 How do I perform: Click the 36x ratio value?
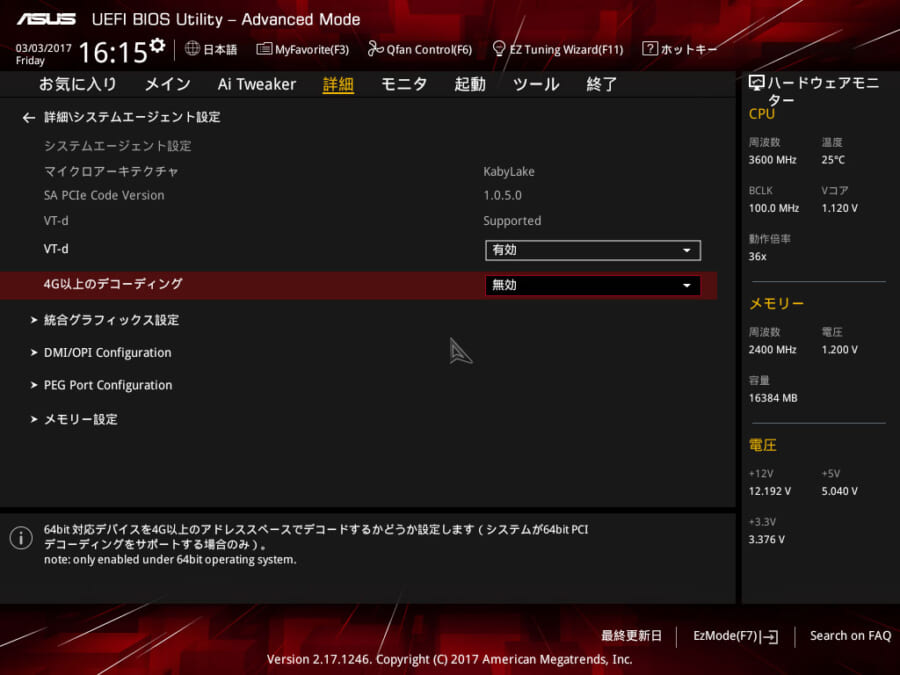[x=758, y=257]
